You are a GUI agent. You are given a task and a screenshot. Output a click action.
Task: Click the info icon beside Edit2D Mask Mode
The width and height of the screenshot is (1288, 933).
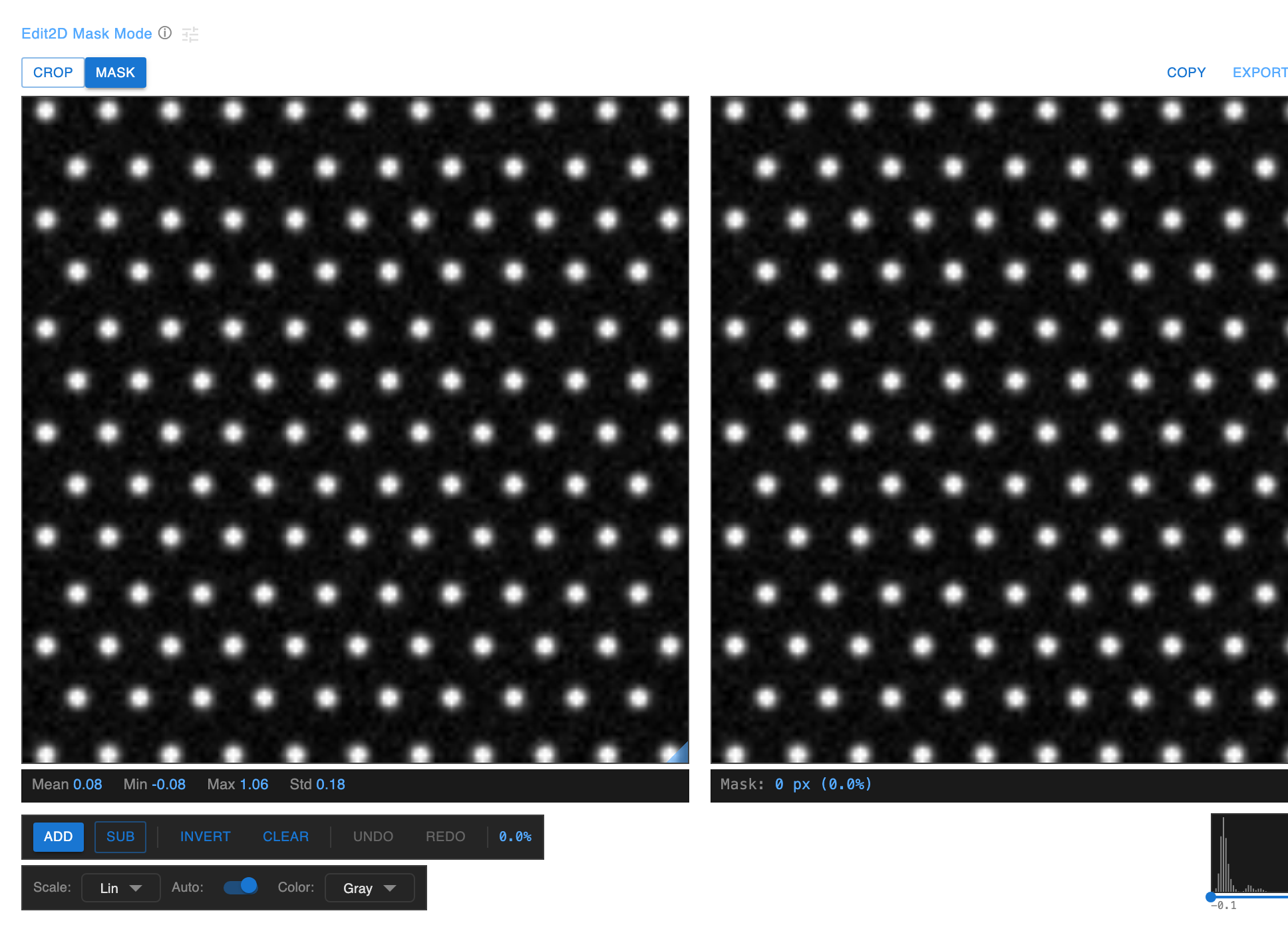165,33
